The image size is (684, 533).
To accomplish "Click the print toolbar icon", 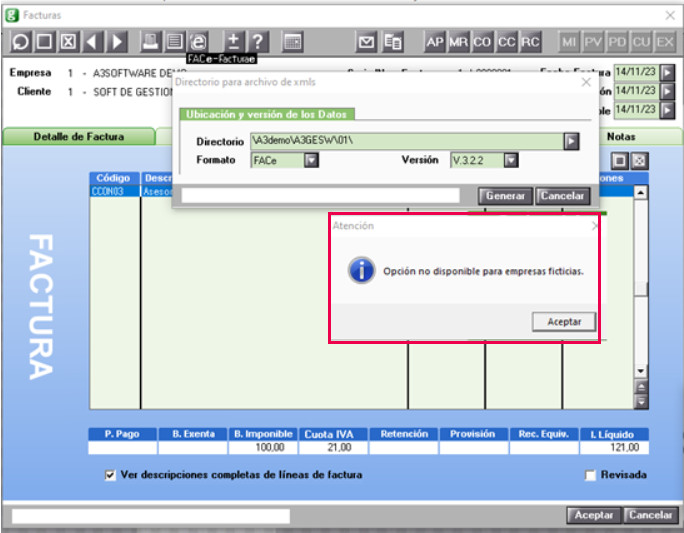I will pyautogui.click(x=151, y=42).
